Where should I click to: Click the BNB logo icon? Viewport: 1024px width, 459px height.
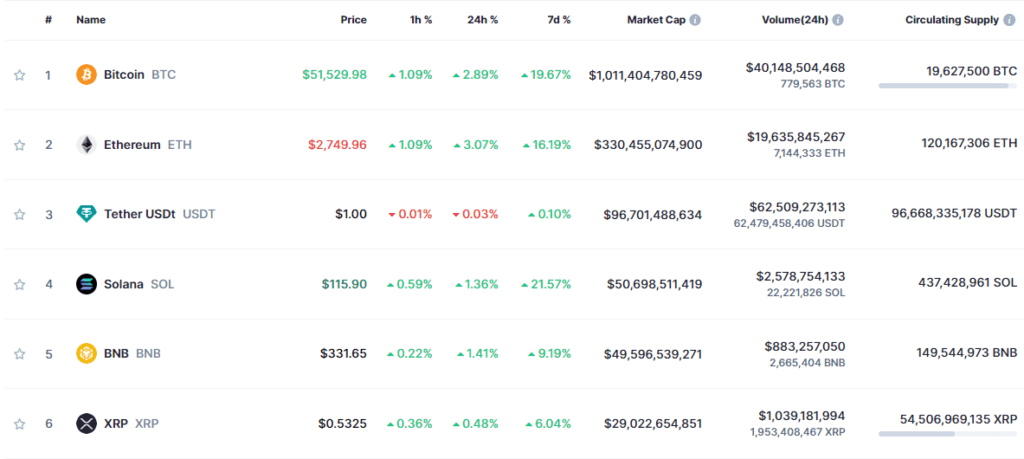point(87,353)
